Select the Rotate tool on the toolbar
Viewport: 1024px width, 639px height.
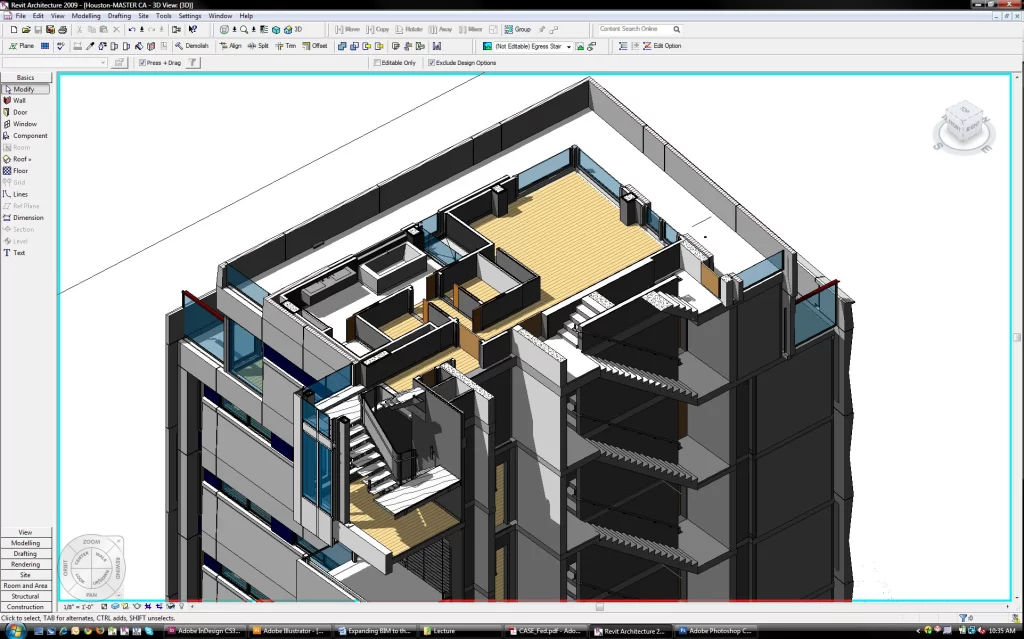[x=410, y=29]
